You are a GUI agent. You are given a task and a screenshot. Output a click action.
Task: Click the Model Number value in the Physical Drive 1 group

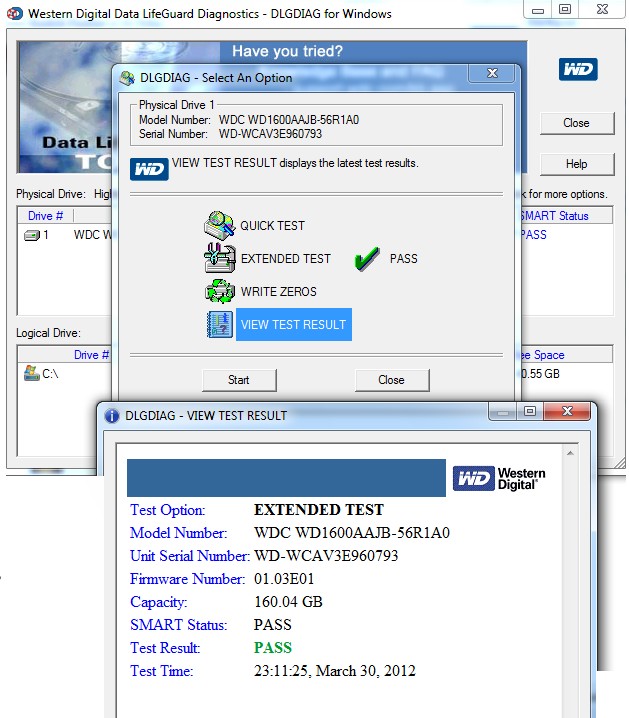pos(289,120)
